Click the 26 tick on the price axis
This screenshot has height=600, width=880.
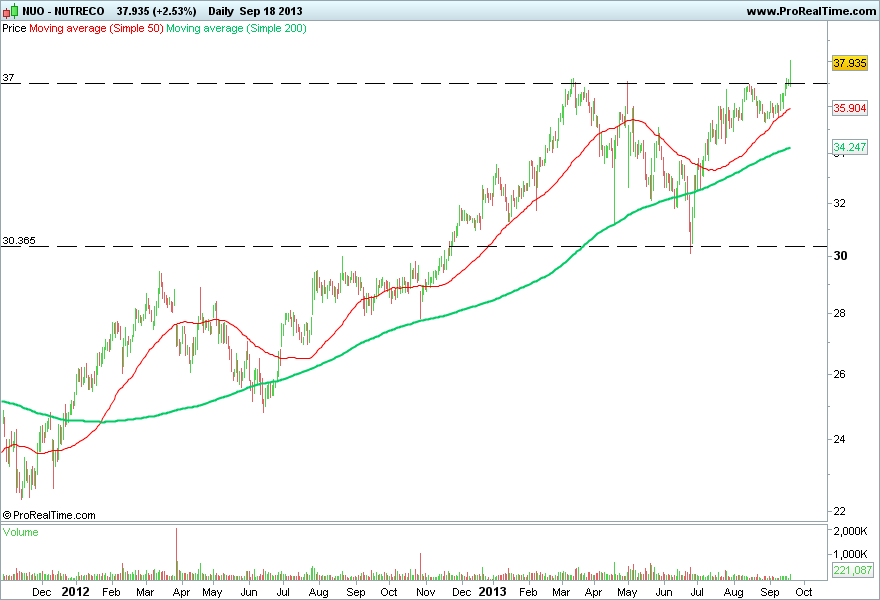point(840,374)
